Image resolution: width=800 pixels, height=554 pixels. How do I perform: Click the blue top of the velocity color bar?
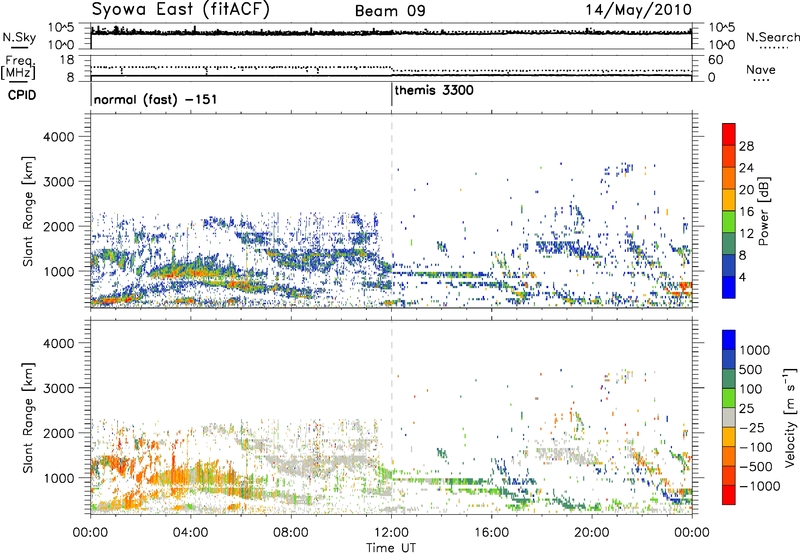point(729,340)
